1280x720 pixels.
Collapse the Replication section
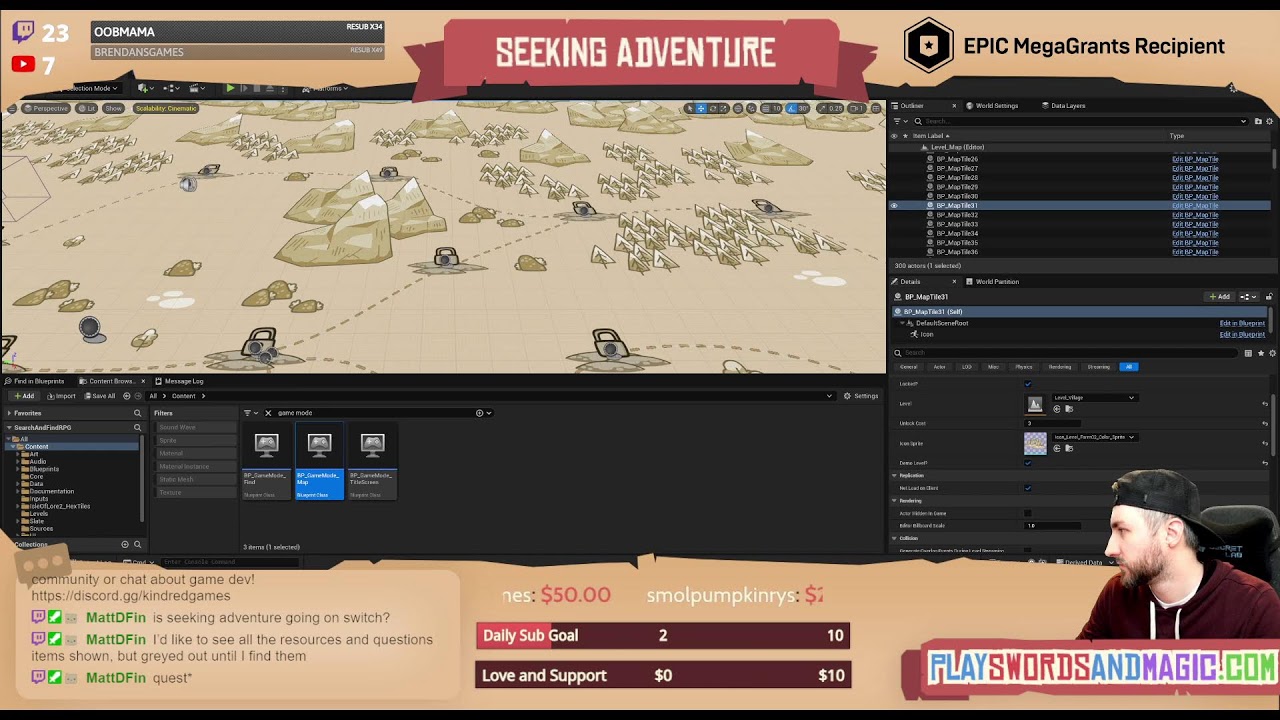[x=895, y=476]
